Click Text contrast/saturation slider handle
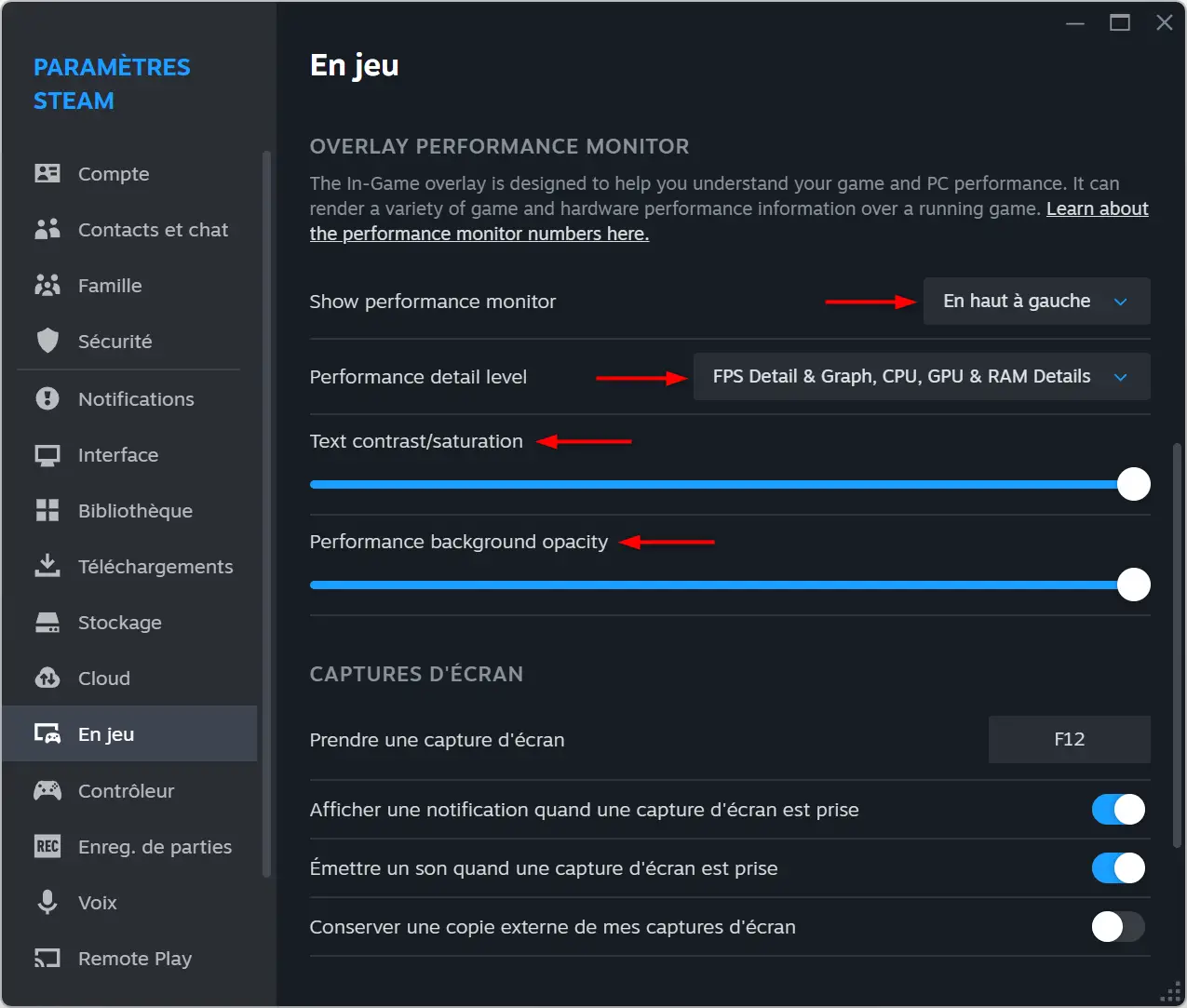 pyautogui.click(x=1133, y=484)
